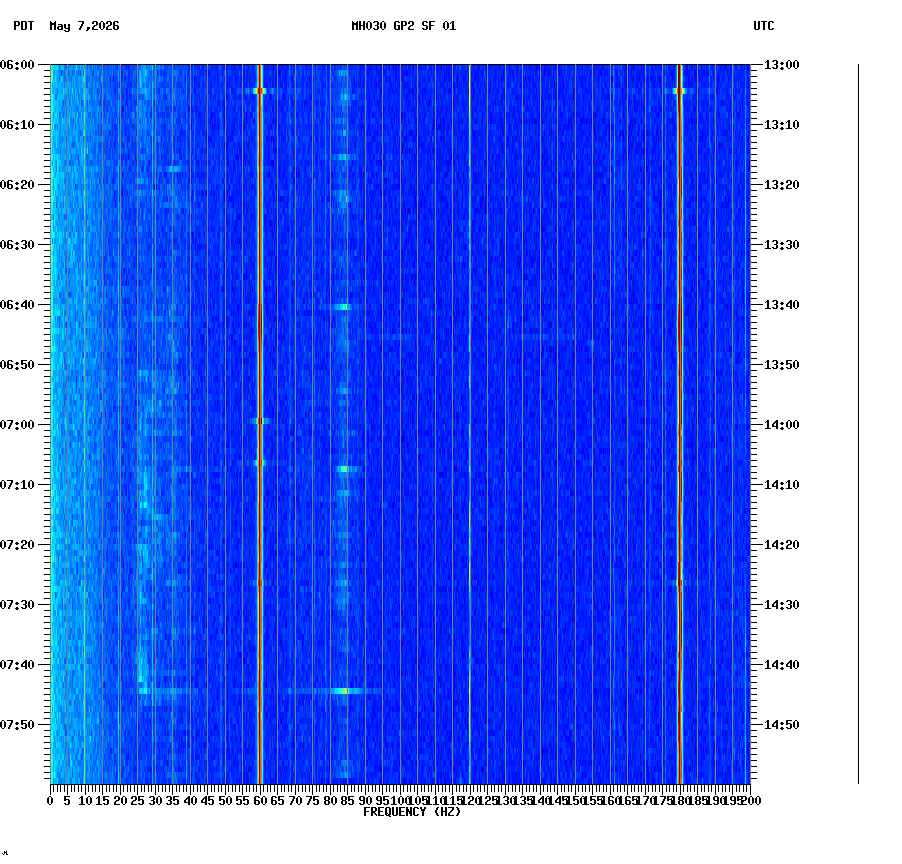This screenshot has width=902, height=864.
Task: Click the 13:30 UTC time label
Action: tap(782, 244)
